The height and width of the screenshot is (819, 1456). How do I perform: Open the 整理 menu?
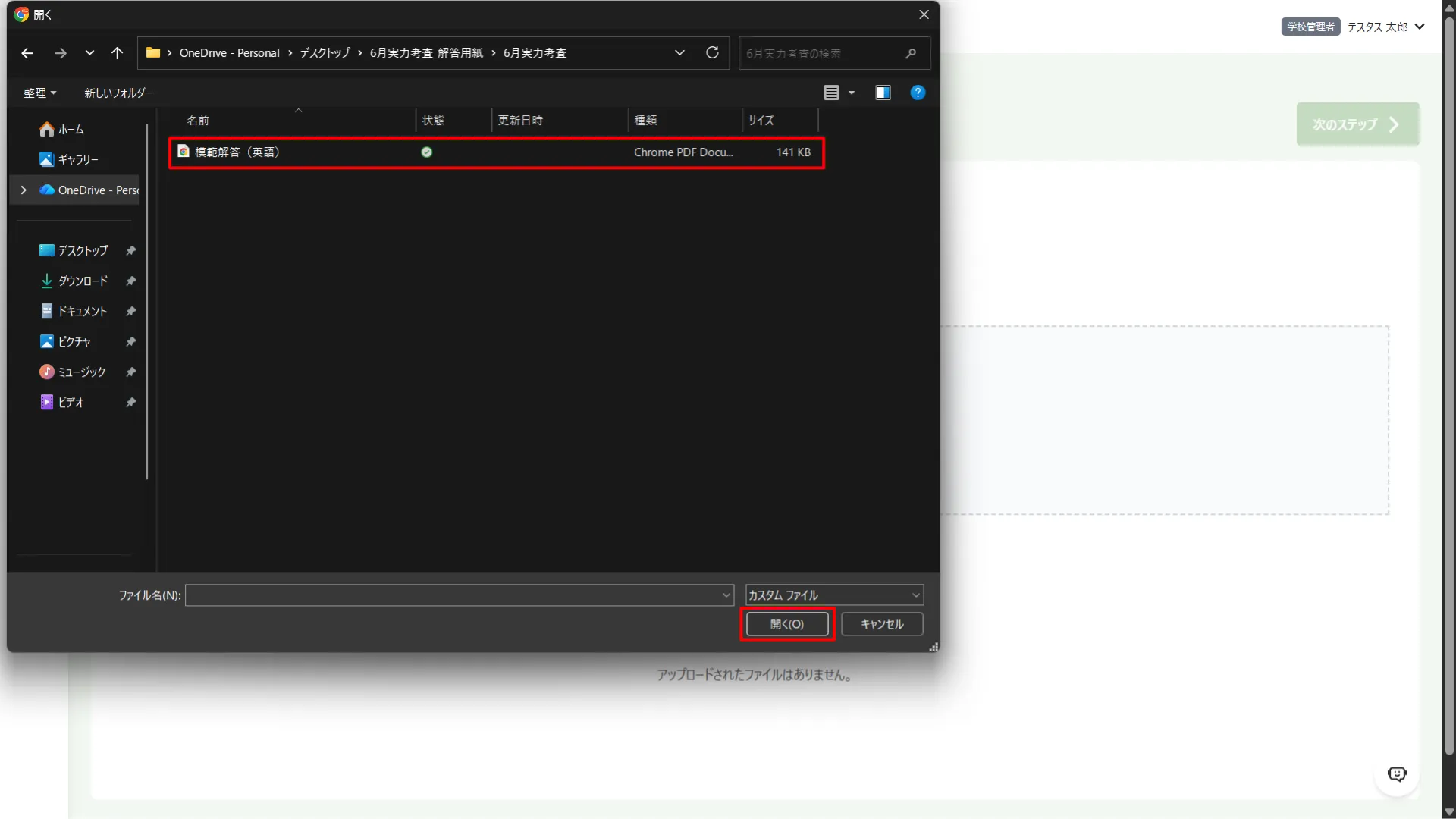coord(39,93)
